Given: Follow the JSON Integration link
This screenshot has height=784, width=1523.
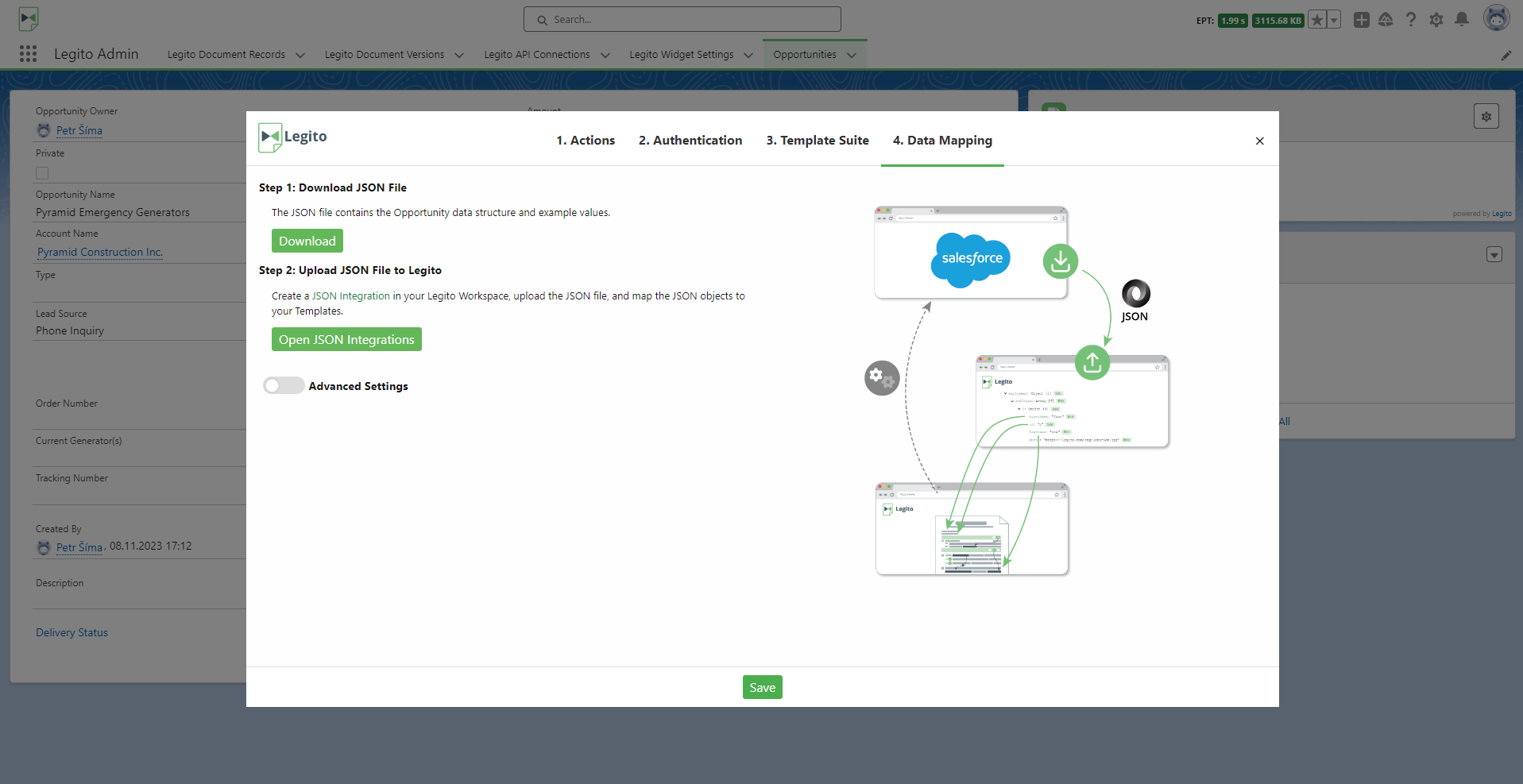Looking at the screenshot, I should [x=351, y=295].
